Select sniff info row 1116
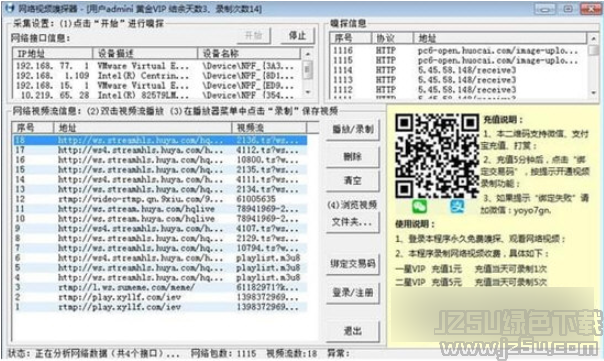604x361 pixels. (x=459, y=50)
